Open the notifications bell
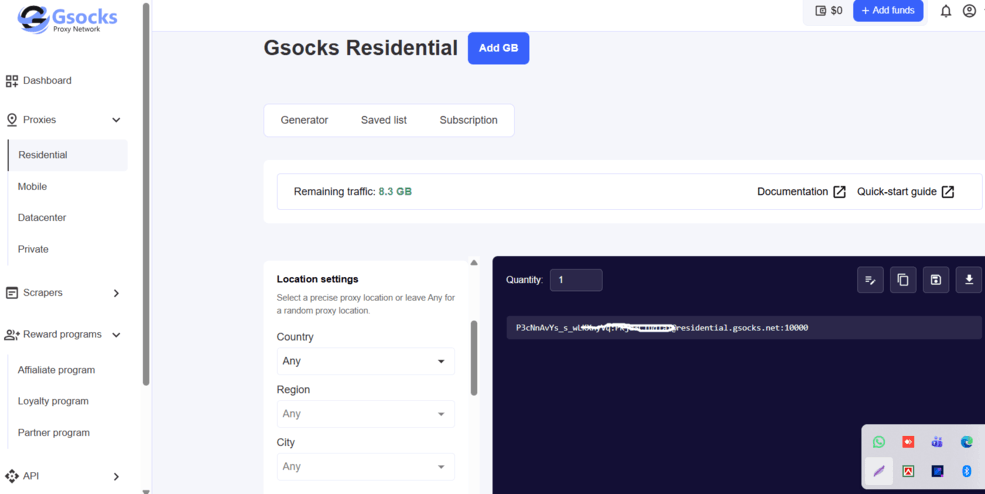Screen dimensions: 985x494 coord(945,11)
